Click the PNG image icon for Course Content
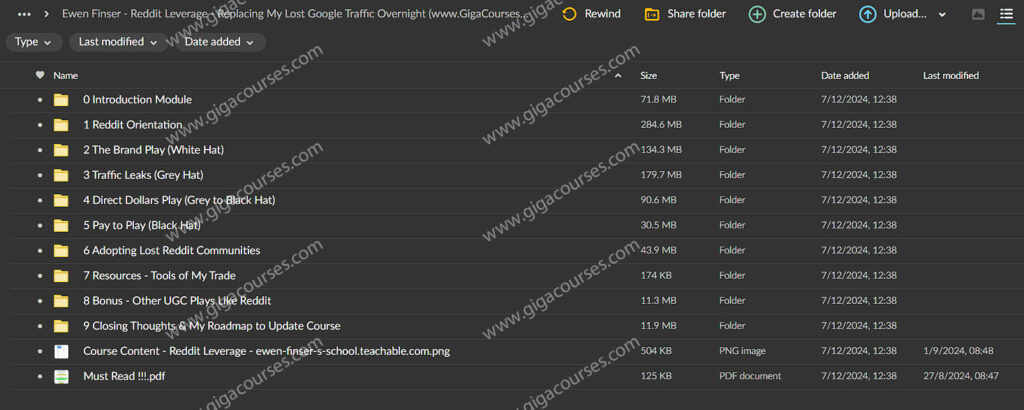 [61, 351]
